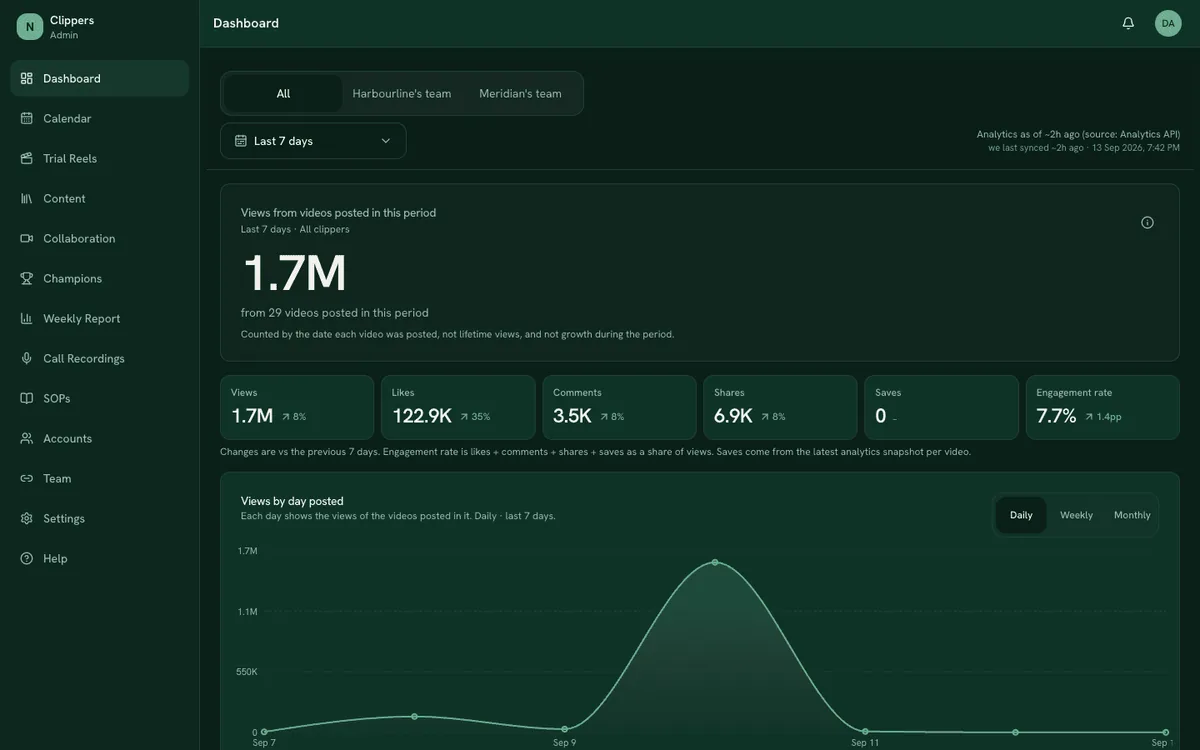Click the Shares trend arrow icon

coord(765,417)
